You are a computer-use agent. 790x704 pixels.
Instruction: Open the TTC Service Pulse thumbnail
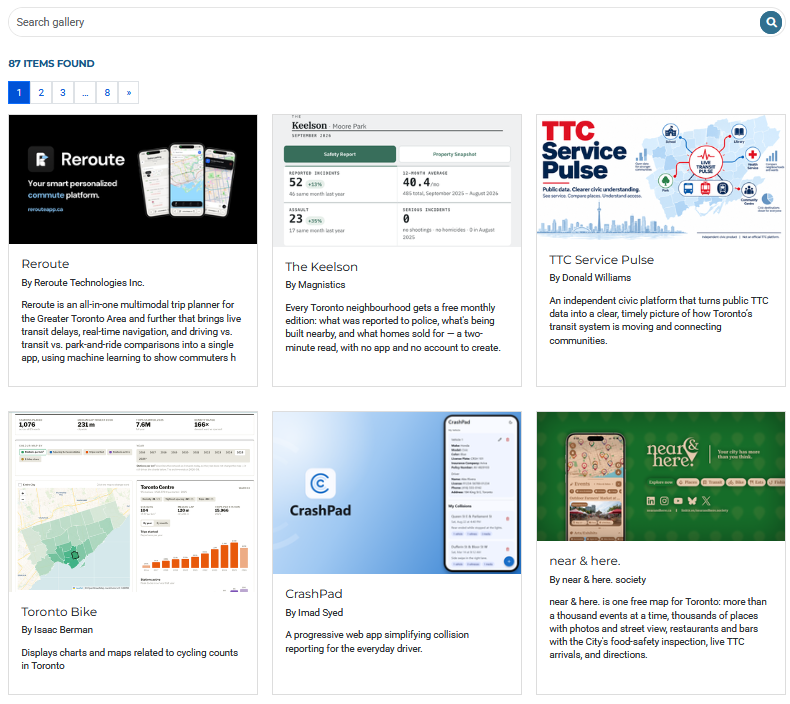(661, 177)
